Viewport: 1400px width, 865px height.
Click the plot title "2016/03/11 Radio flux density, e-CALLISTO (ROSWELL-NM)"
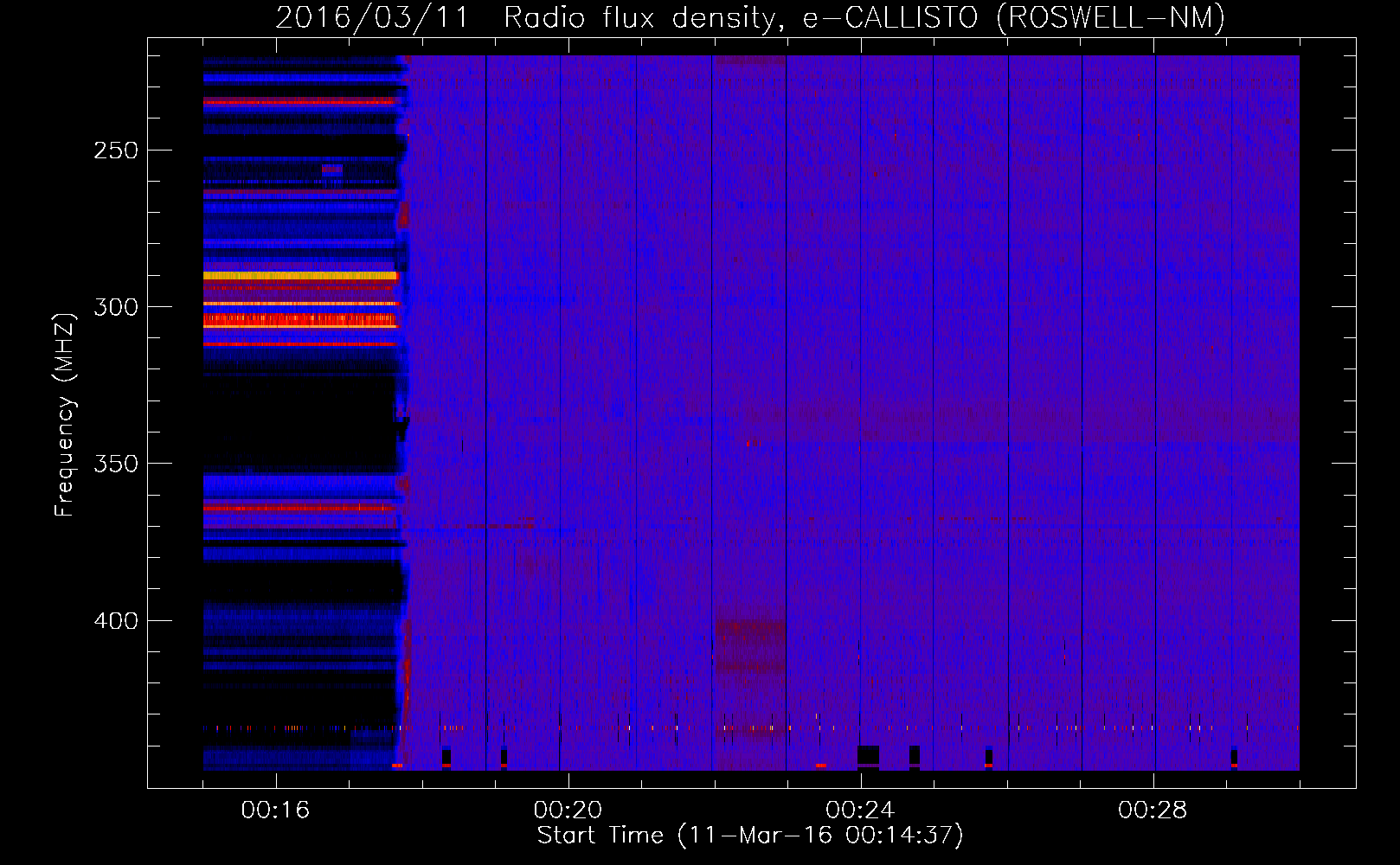click(x=750, y=17)
